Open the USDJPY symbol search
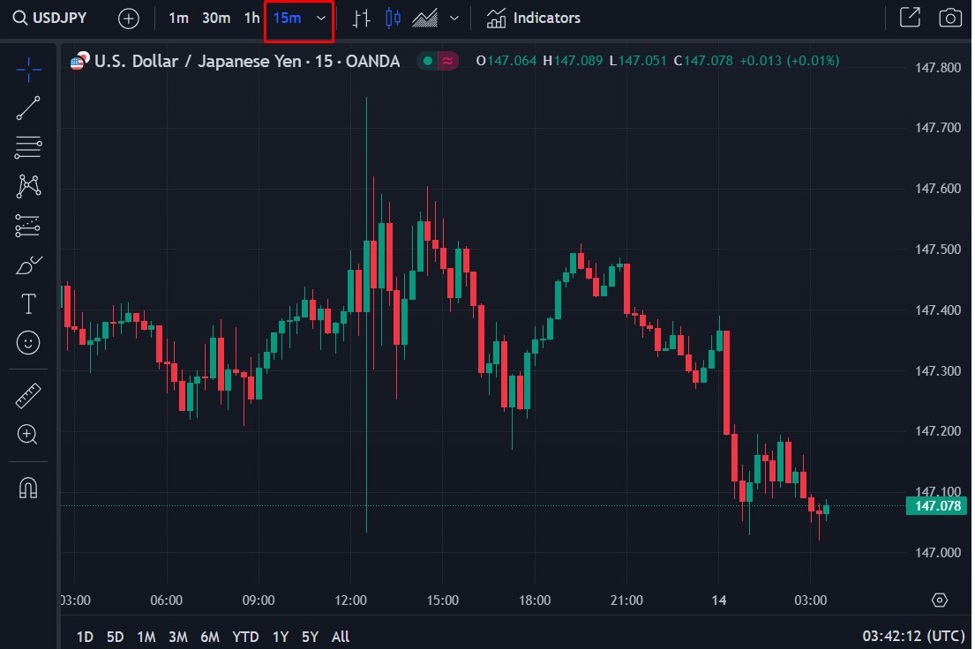The height and width of the screenshot is (649, 975). [50, 18]
